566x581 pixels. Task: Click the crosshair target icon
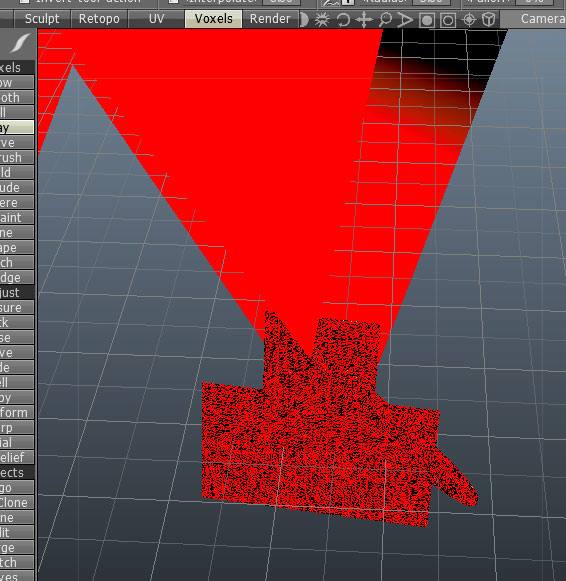point(469,20)
